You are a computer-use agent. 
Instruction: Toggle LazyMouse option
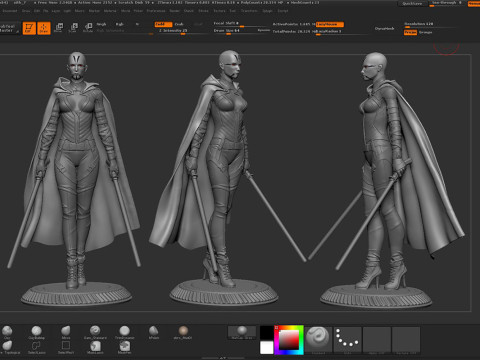(330, 24)
